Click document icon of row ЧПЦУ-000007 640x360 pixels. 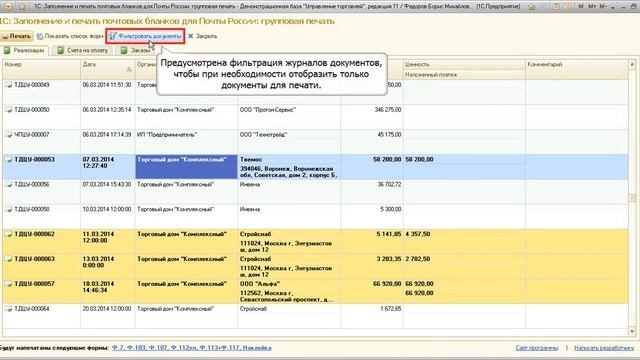(9, 135)
